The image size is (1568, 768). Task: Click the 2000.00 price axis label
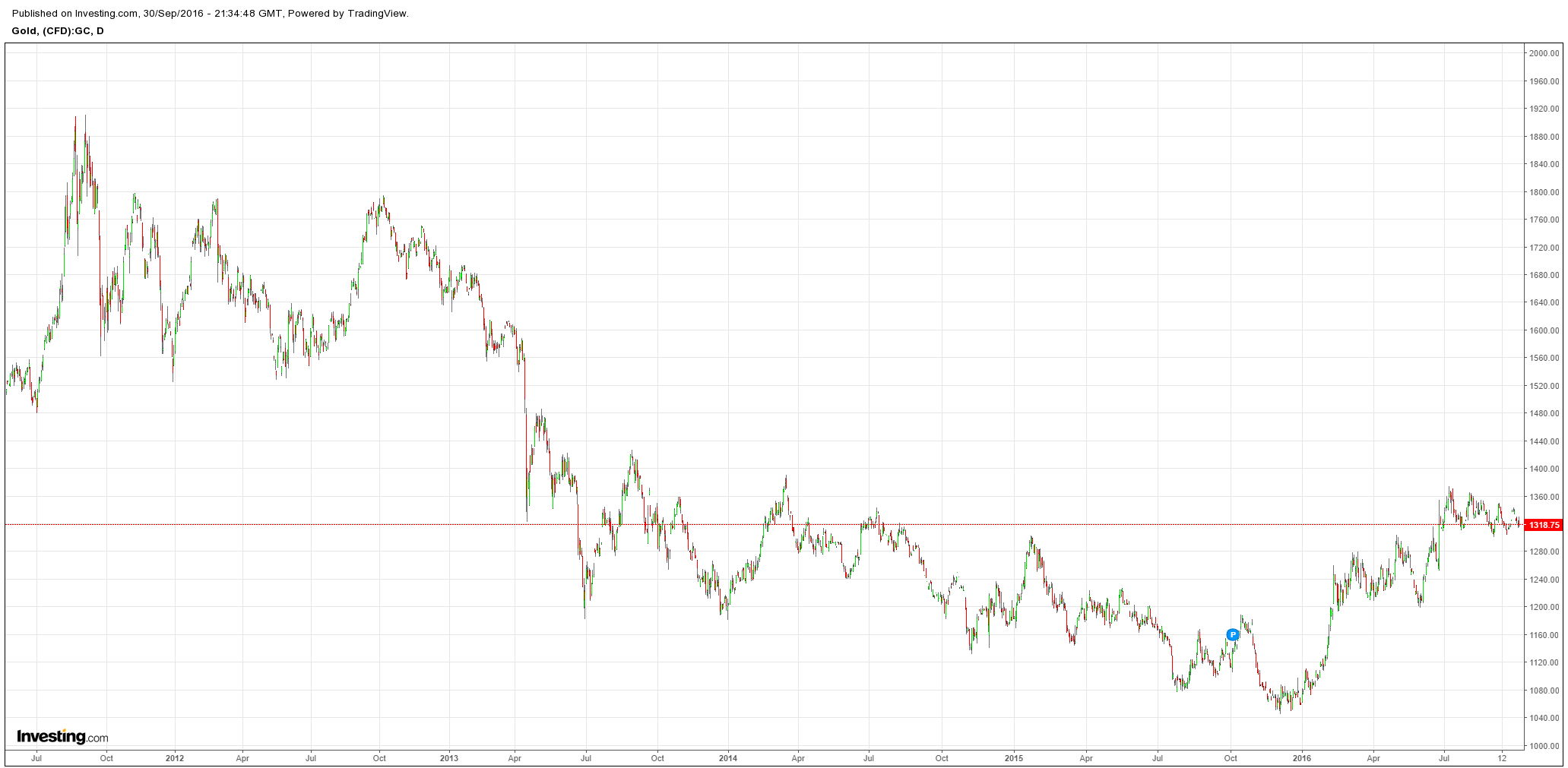(1544, 53)
